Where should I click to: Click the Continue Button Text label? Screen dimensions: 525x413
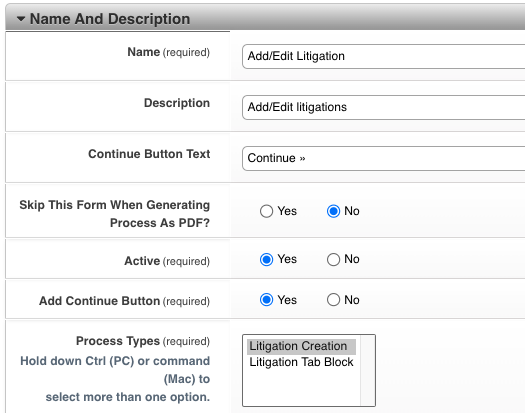click(x=149, y=154)
